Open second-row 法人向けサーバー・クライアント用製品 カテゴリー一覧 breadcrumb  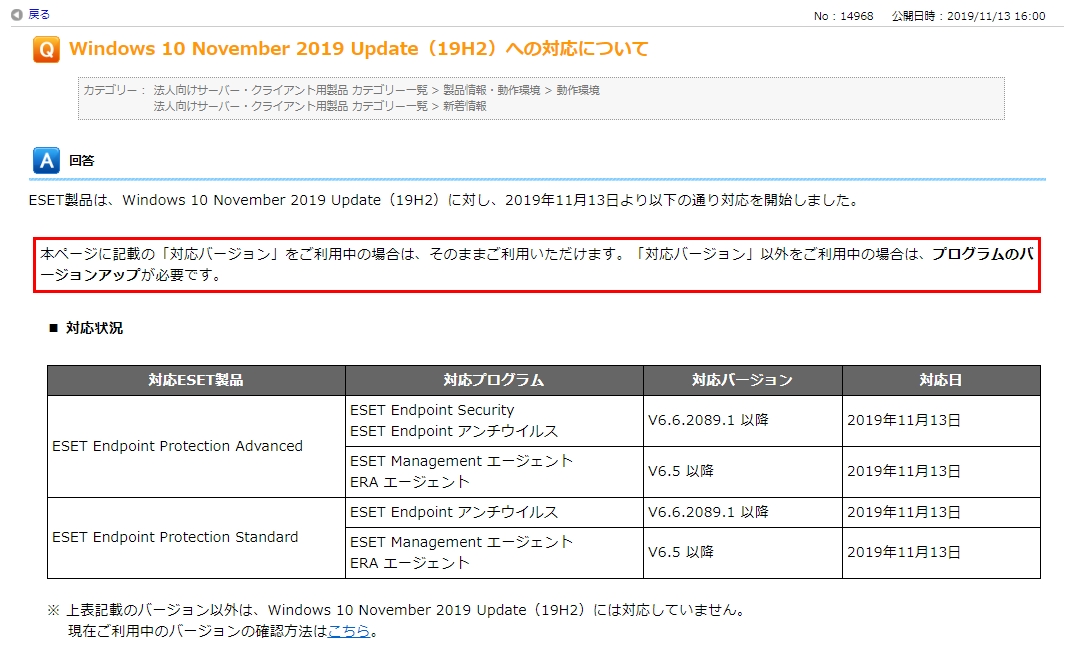tap(290, 106)
